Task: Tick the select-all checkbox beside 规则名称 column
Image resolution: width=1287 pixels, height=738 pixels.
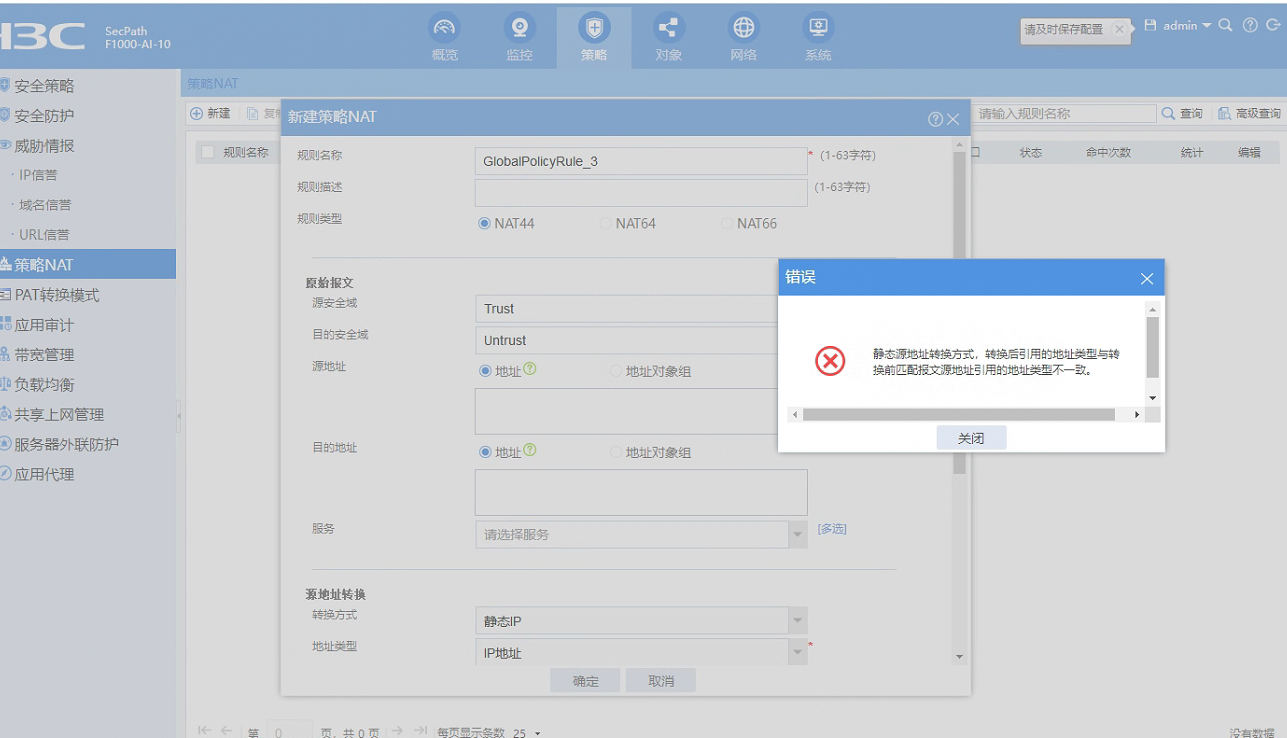Action: click(208, 152)
